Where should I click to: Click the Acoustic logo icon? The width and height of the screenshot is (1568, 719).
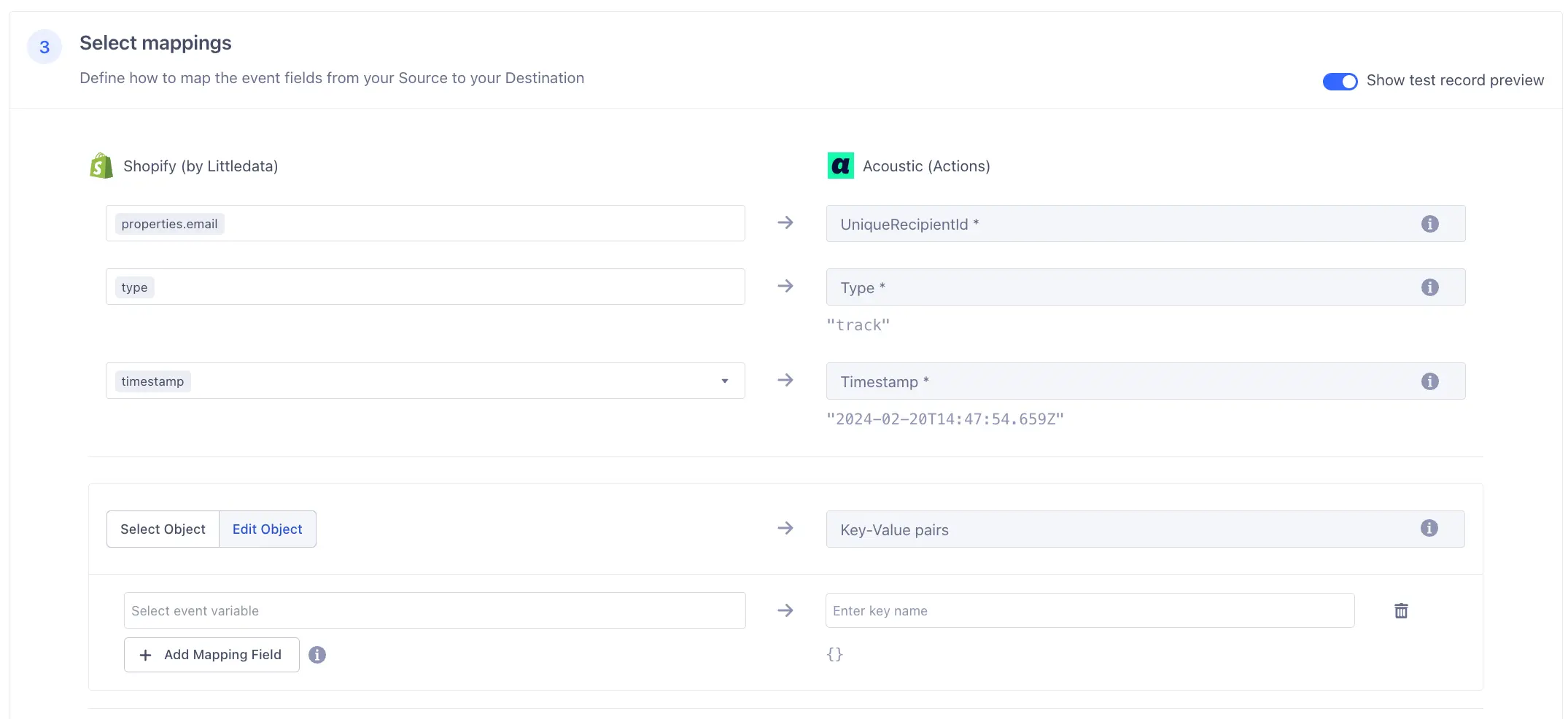(x=840, y=166)
